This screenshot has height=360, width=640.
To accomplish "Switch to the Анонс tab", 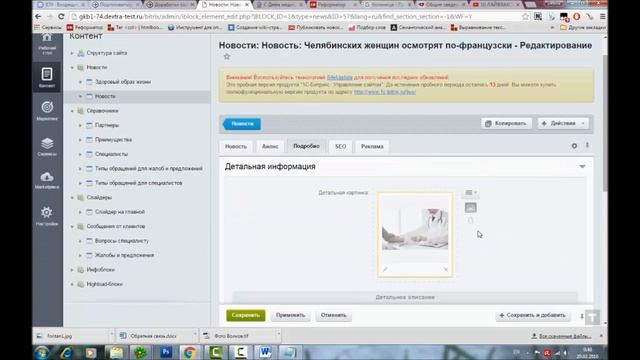I will pos(270,146).
